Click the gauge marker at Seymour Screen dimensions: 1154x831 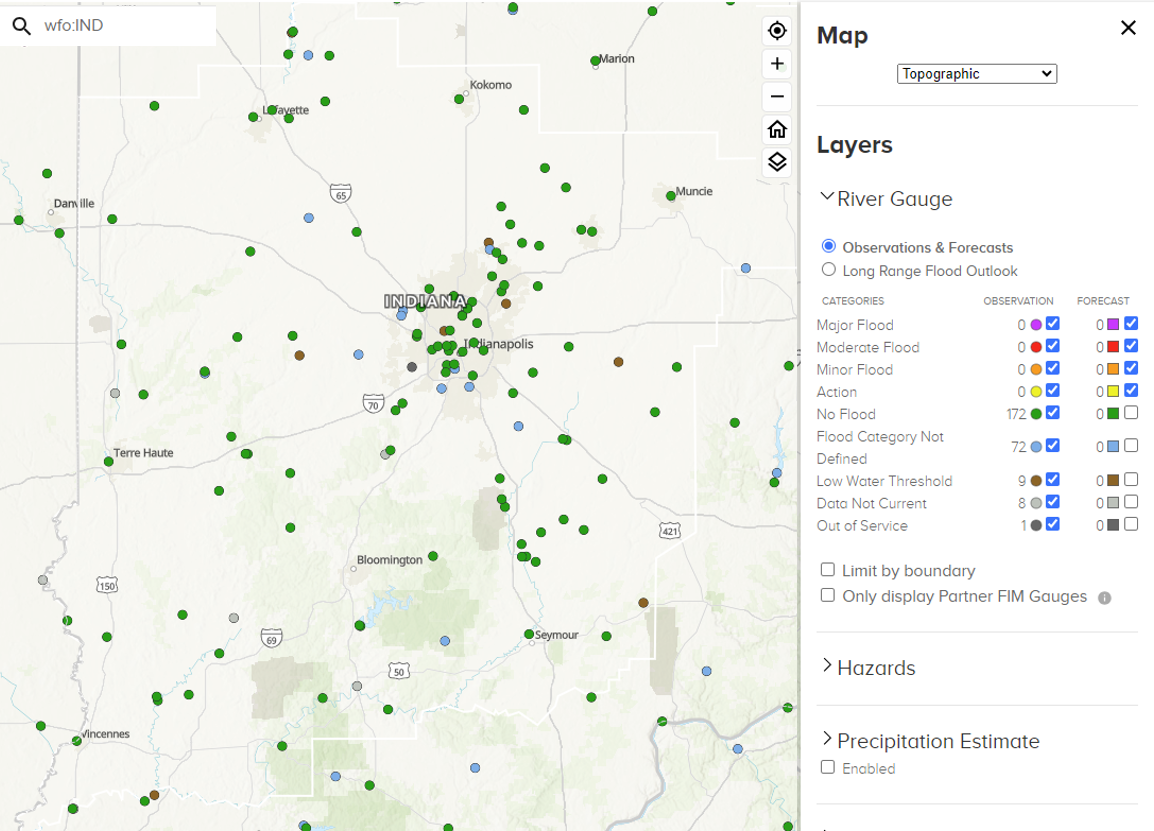529,634
